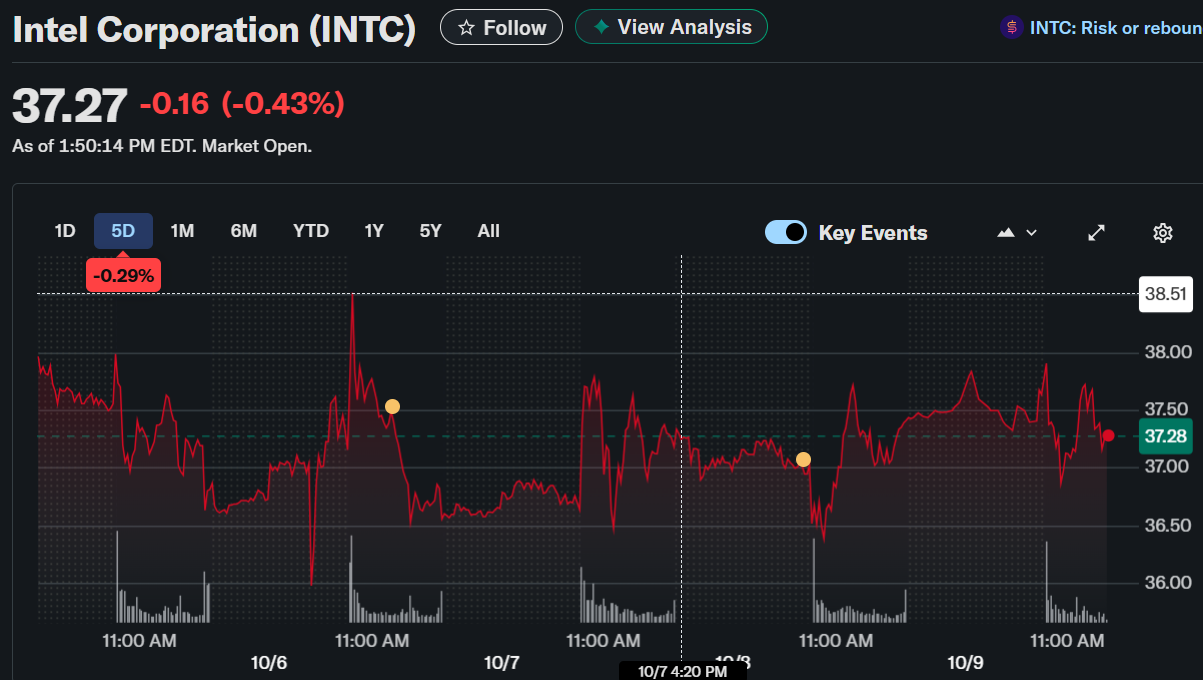The image size is (1203, 680).
Task: Expand chart to full screen
Action: [x=1096, y=233]
